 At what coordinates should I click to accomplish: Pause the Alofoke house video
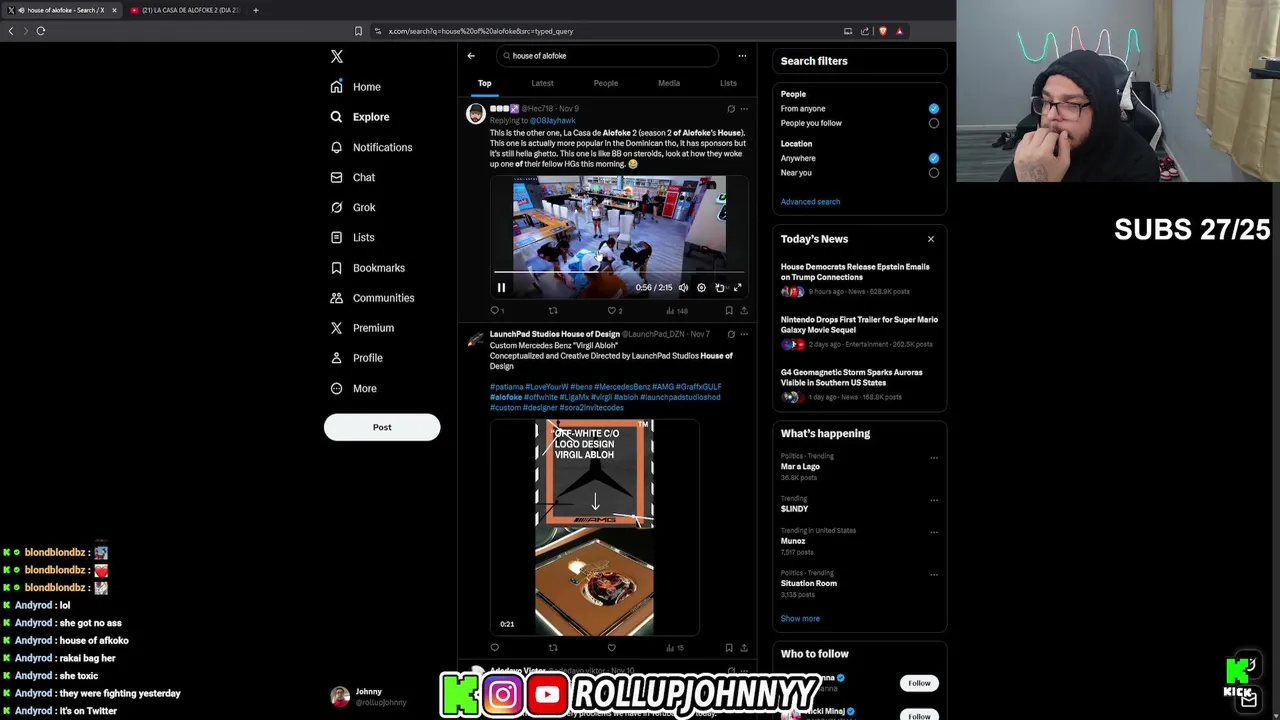pyautogui.click(x=502, y=288)
